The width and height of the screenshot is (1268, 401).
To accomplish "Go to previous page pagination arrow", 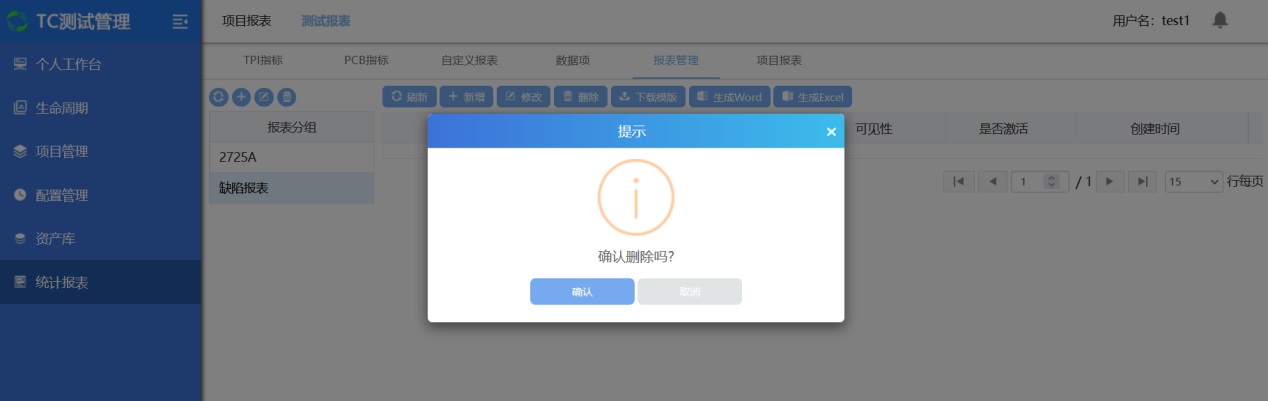I will pyautogui.click(x=992, y=181).
